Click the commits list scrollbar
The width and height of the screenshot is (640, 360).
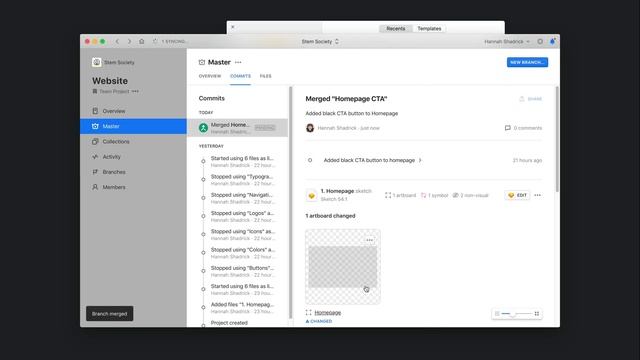(x=291, y=202)
